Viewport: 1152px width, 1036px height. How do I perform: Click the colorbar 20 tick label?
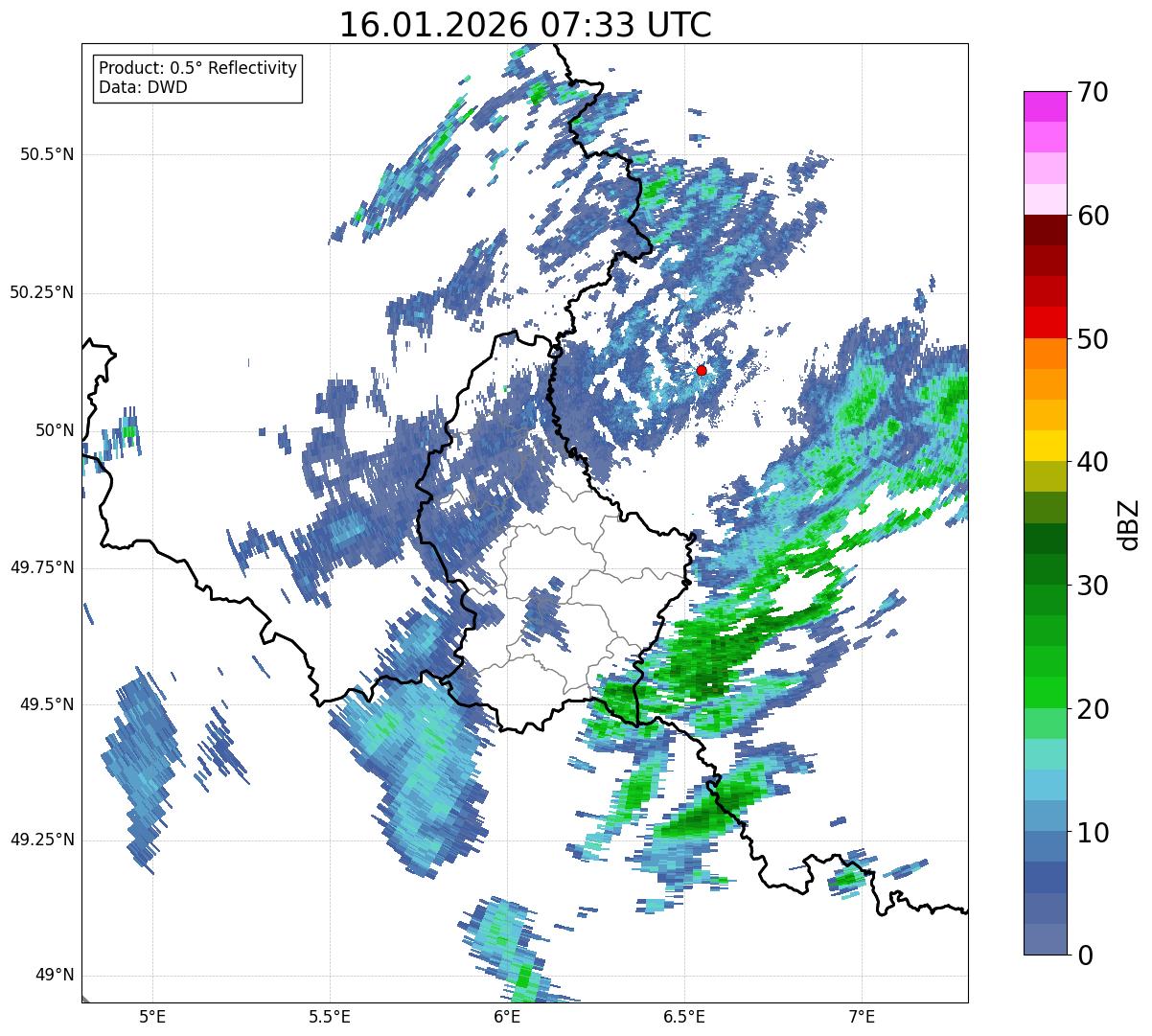click(1093, 709)
